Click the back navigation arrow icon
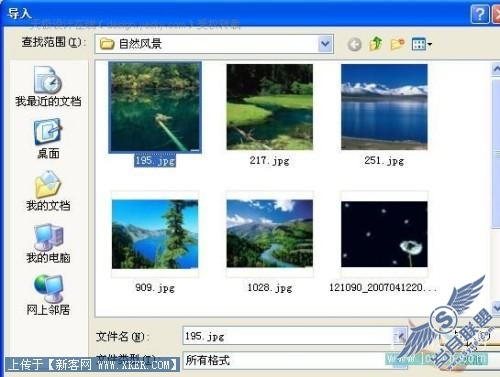 point(354,44)
